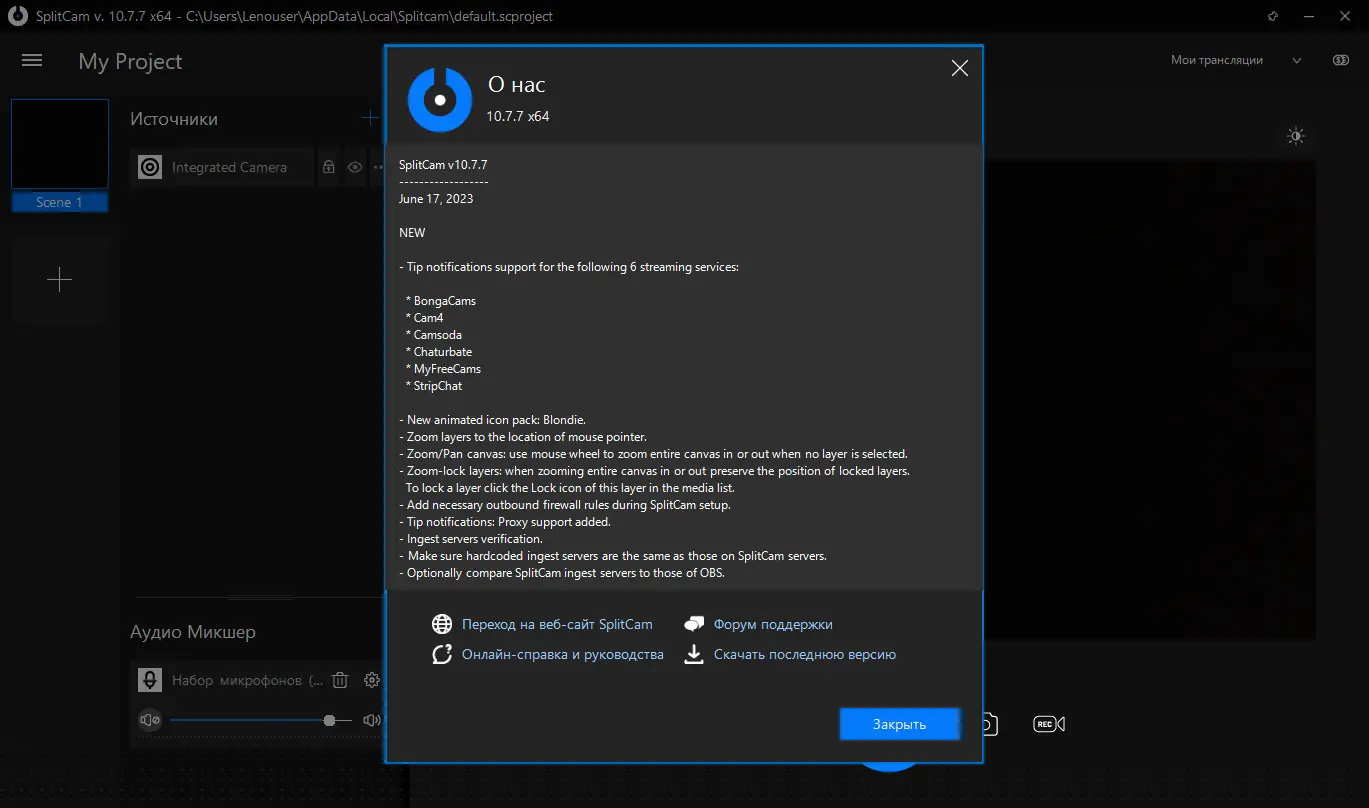The height and width of the screenshot is (808, 1369).
Task: Click the outbound firewall rules line
Action: point(565,505)
